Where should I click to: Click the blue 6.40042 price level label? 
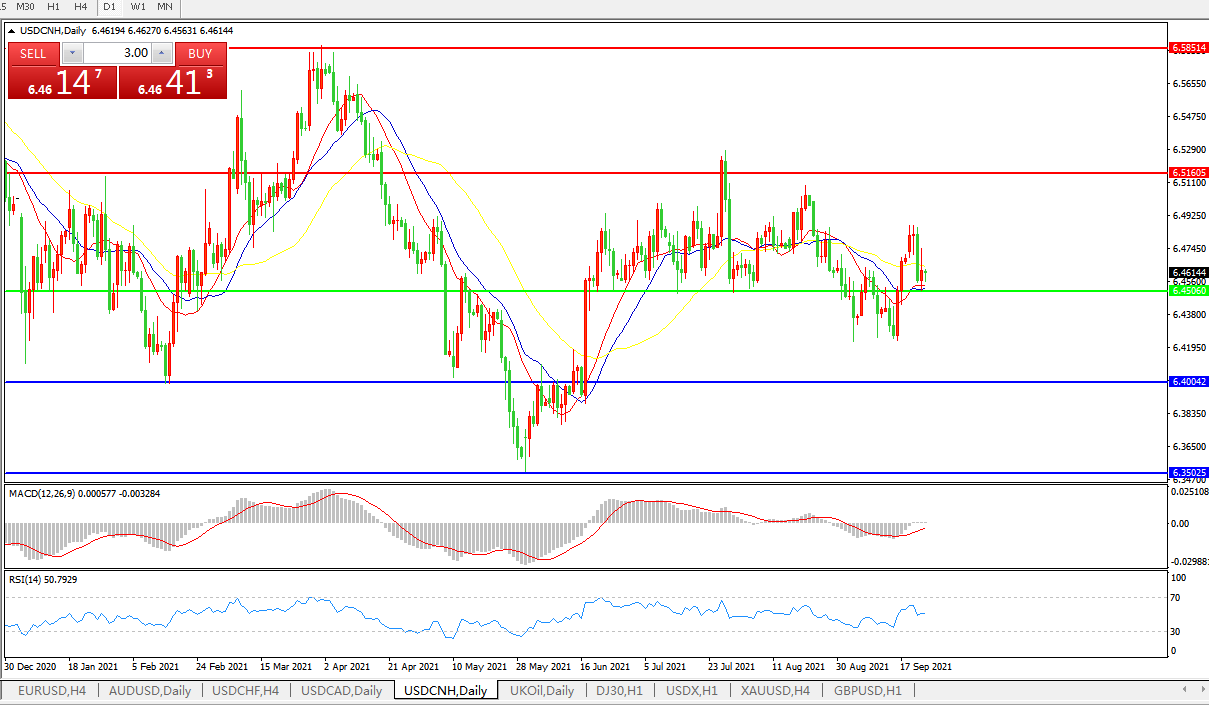pyautogui.click(x=1189, y=382)
